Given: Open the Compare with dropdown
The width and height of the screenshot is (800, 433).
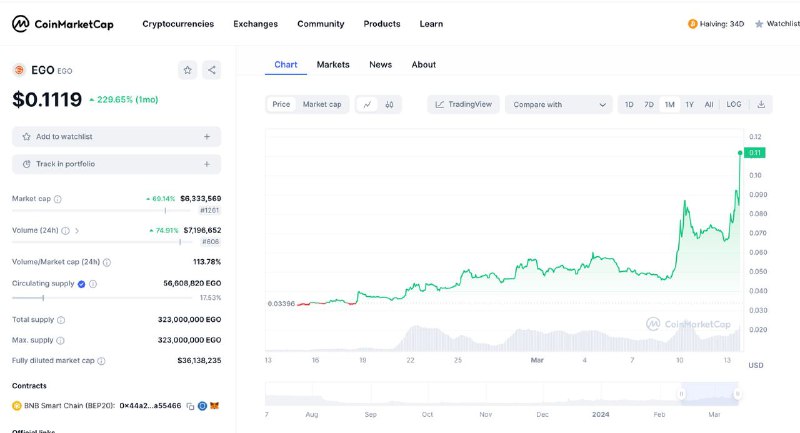Looking at the screenshot, I should click(559, 105).
